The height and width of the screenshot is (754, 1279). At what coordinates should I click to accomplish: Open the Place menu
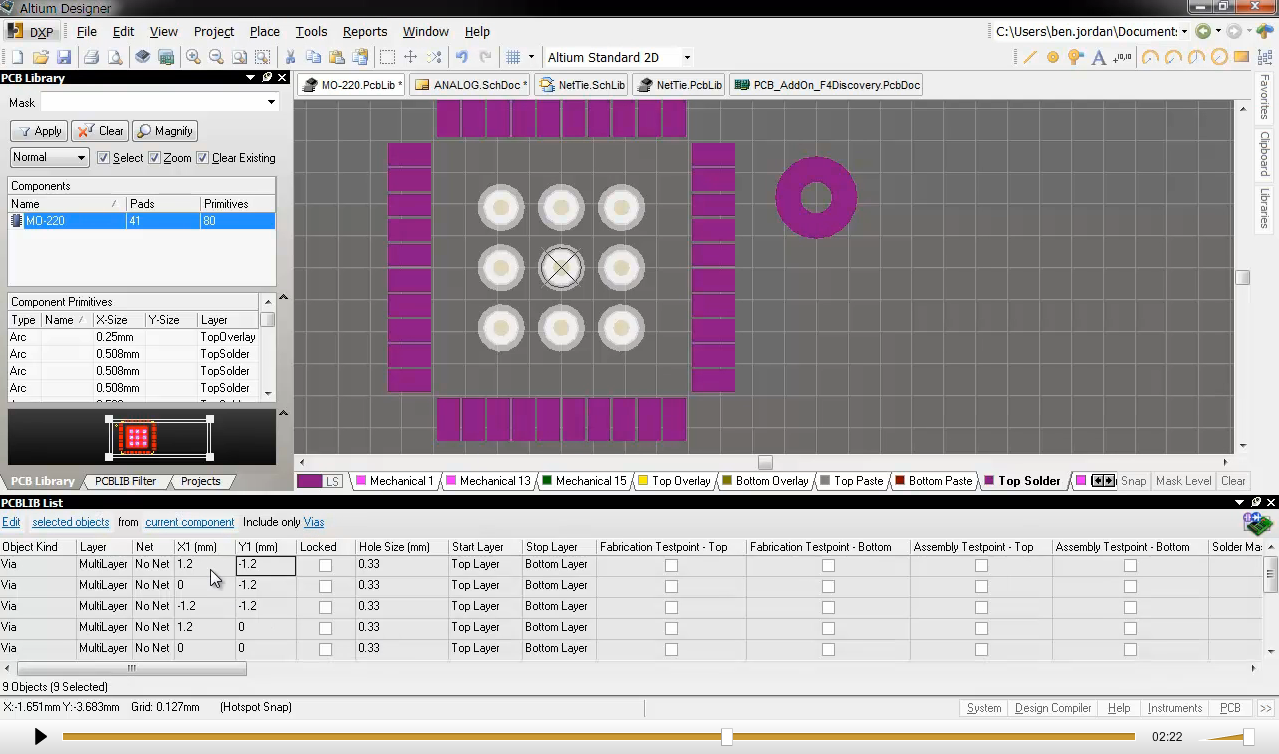[264, 32]
